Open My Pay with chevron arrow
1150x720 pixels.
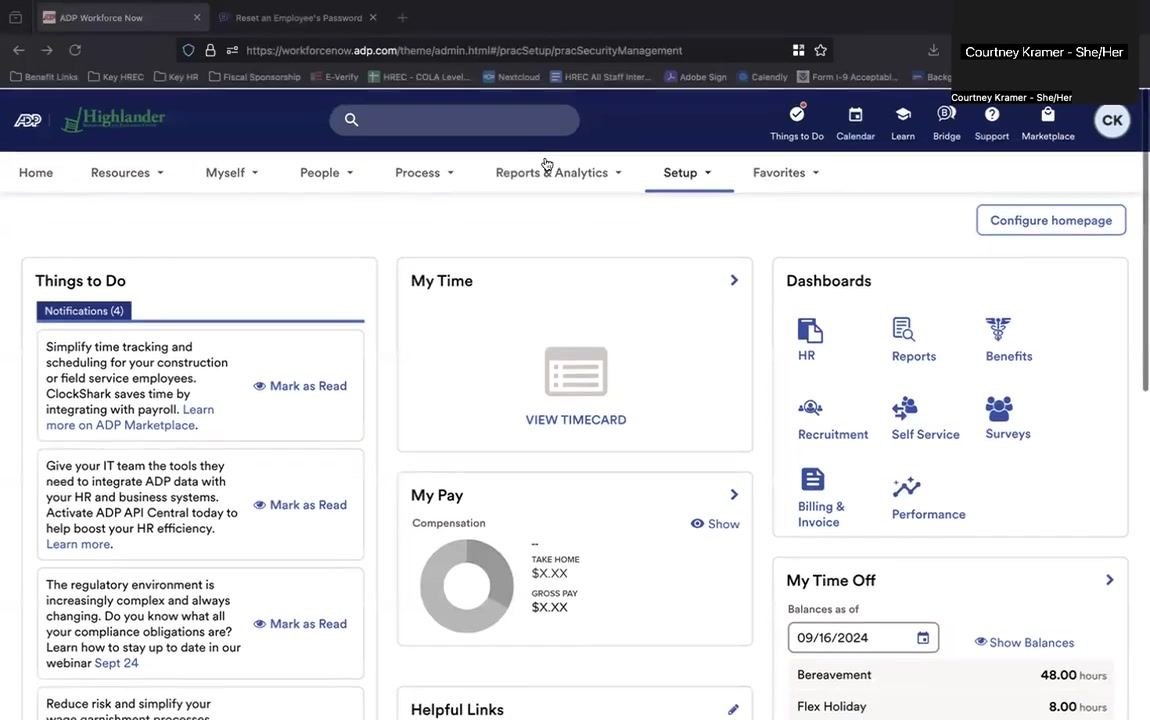[x=733, y=494]
